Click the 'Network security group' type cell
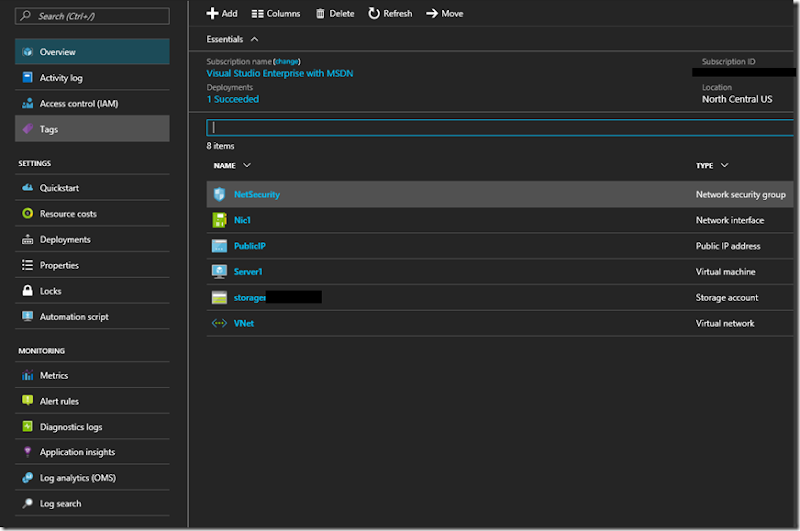The width and height of the screenshot is (800, 531). pos(740,194)
